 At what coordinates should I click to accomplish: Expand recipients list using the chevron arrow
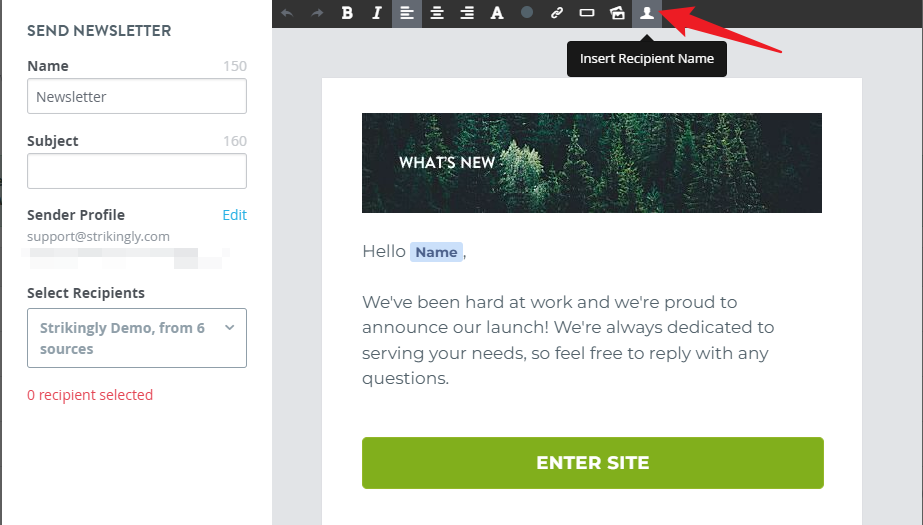pos(230,328)
